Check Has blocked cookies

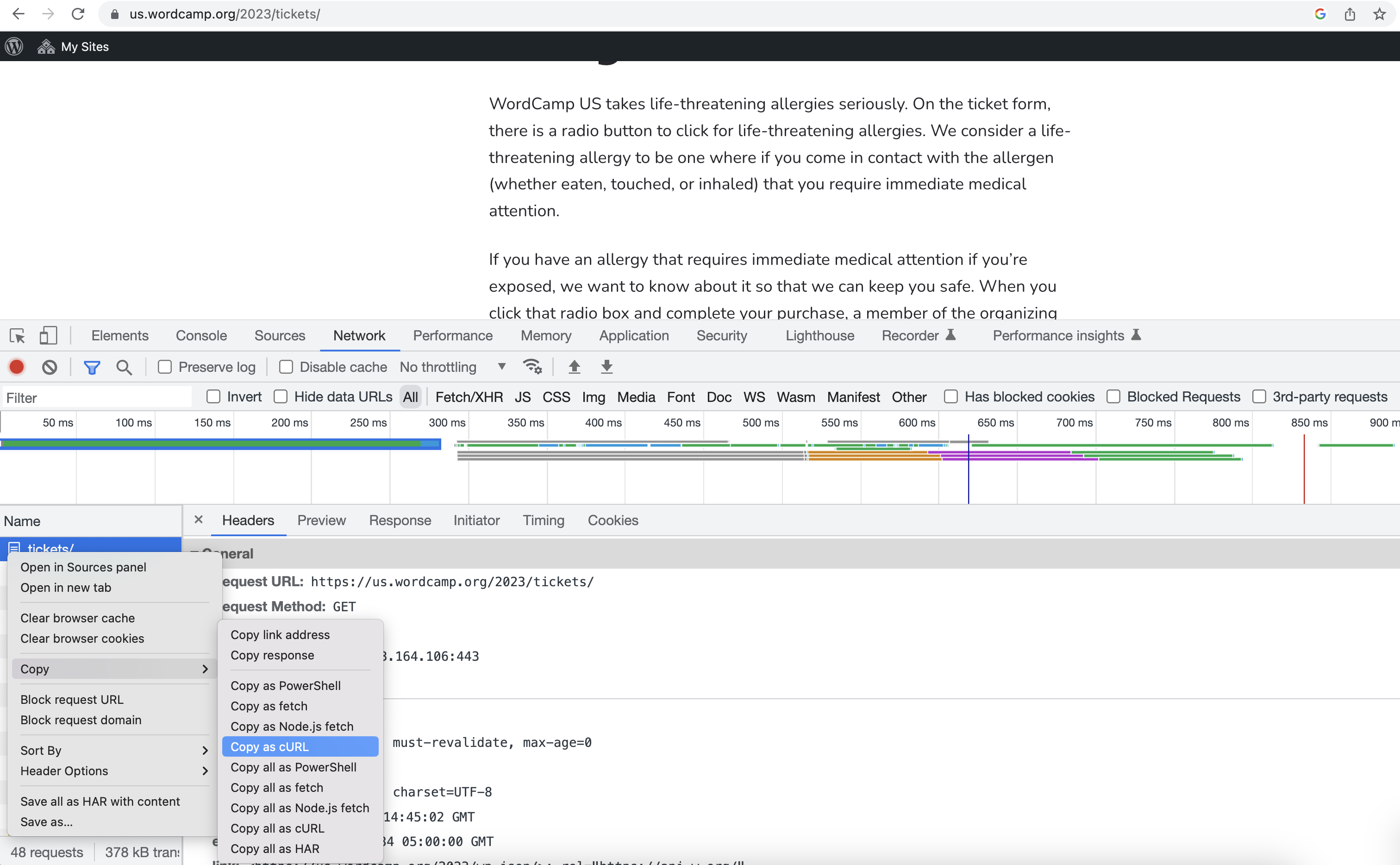click(x=951, y=396)
